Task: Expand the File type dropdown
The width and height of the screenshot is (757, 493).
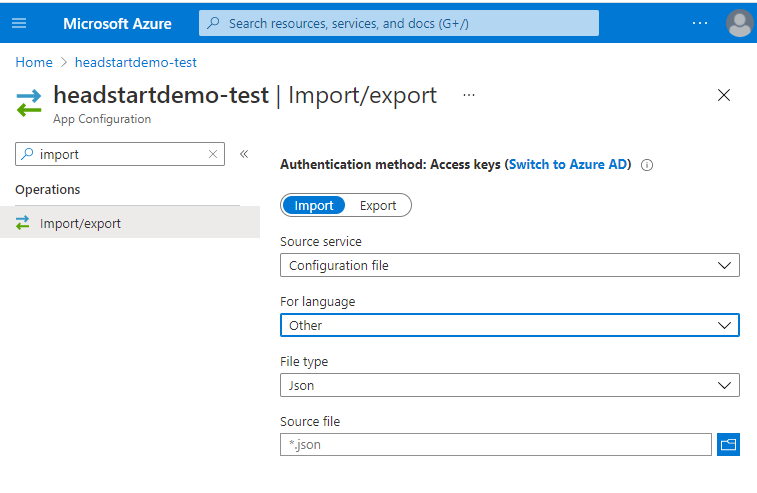Action: pyautogui.click(x=510, y=385)
